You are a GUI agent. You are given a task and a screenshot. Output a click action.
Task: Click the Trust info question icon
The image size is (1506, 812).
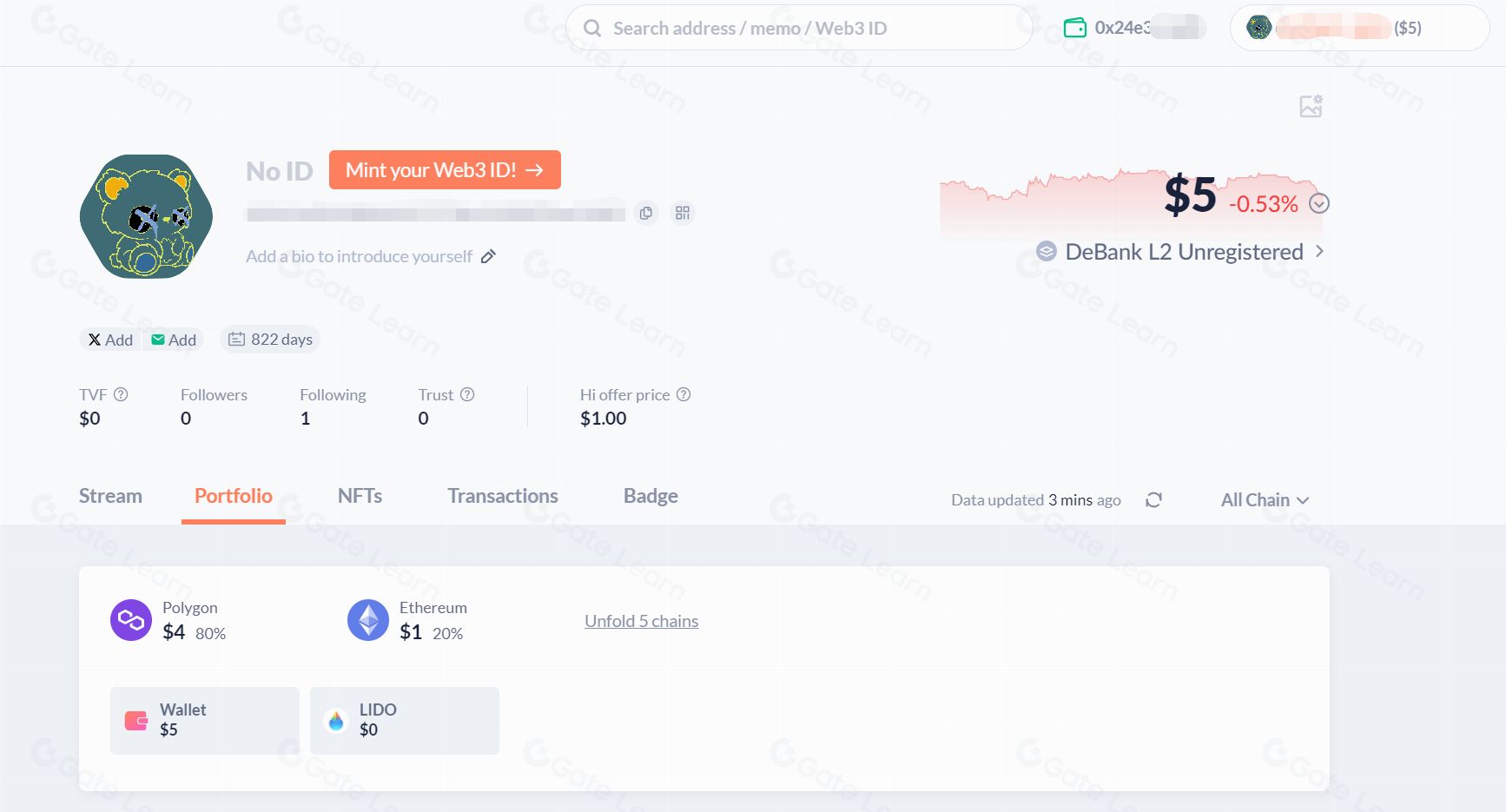pyautogui.click(x=467, y=394)
